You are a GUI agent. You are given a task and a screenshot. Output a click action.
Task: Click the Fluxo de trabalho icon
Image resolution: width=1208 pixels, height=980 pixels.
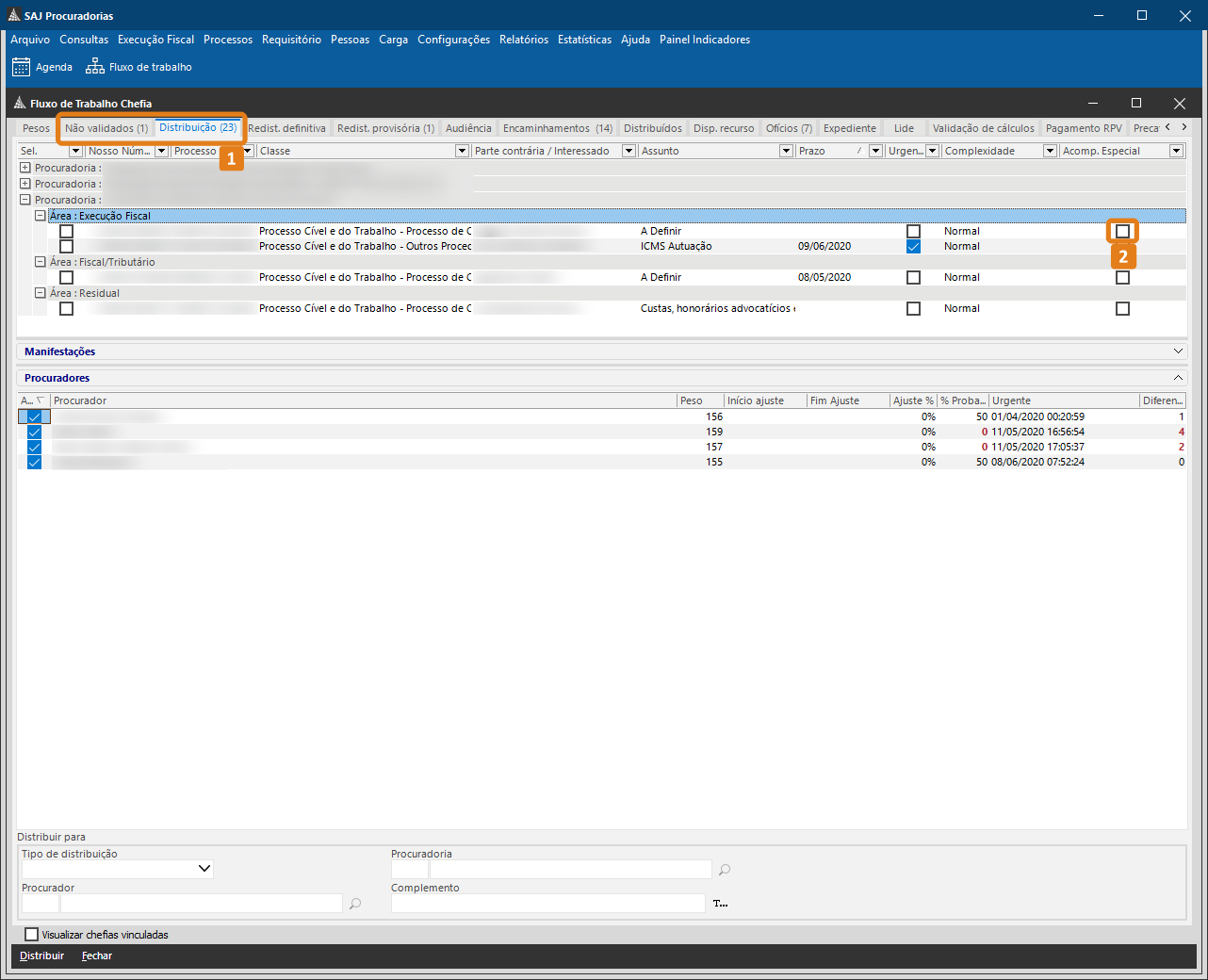point(95,67)
